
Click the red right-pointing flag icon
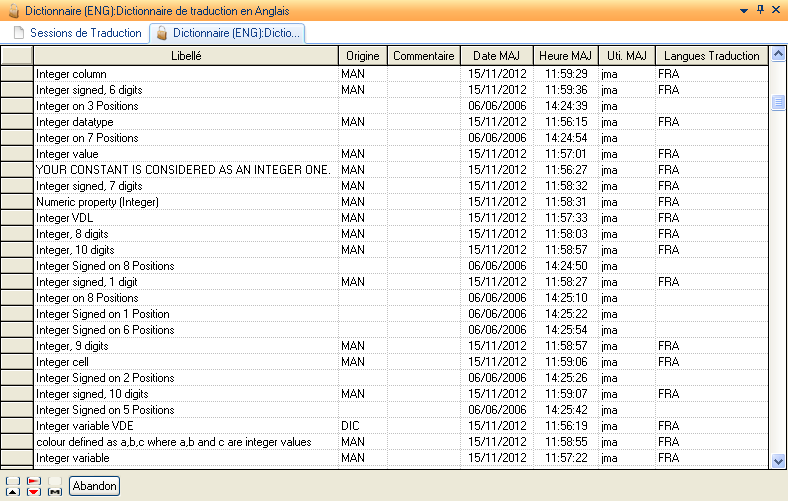pyautogui.click(x=34, y=480)
